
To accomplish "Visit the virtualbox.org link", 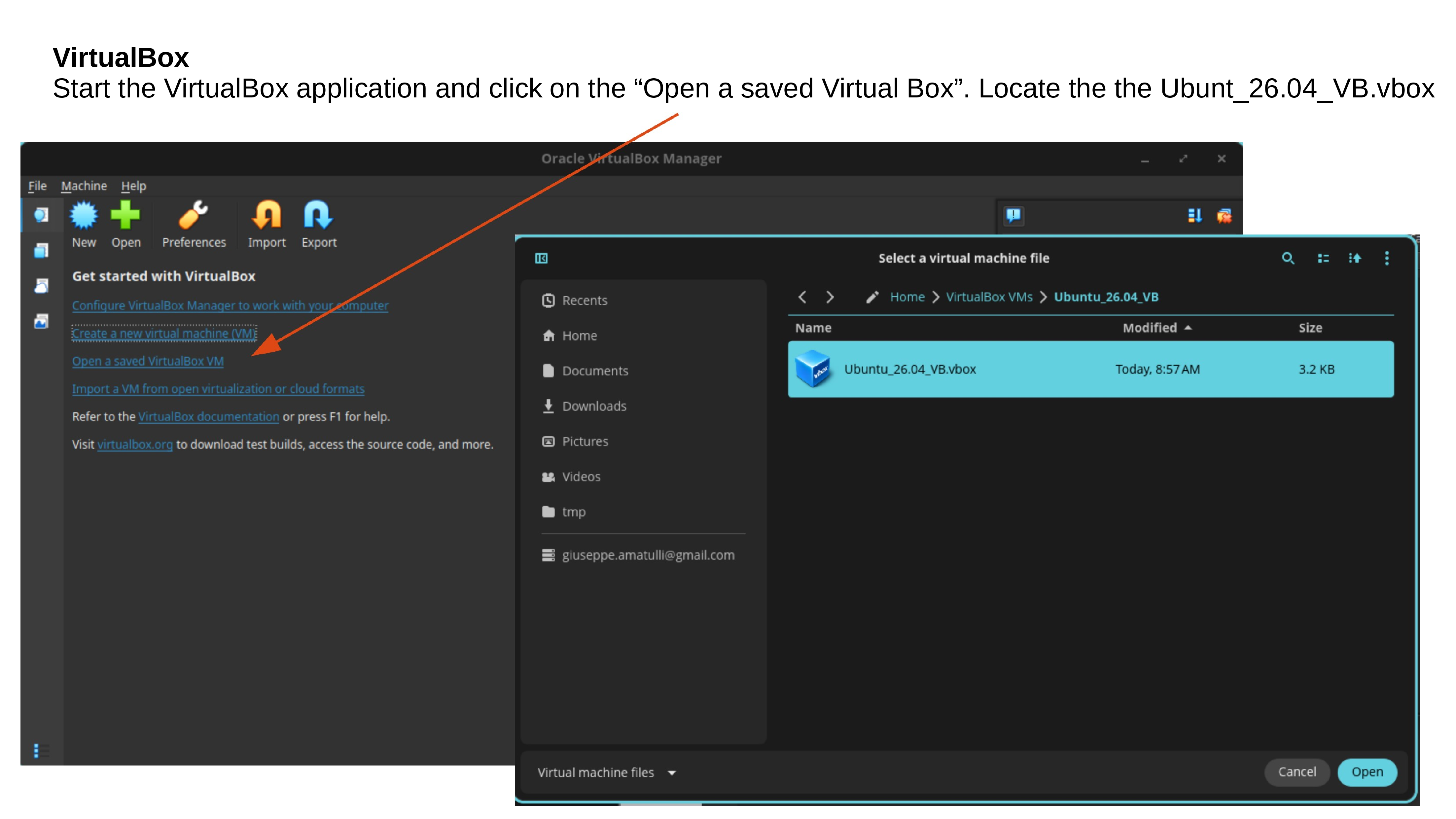I will 135,444.
